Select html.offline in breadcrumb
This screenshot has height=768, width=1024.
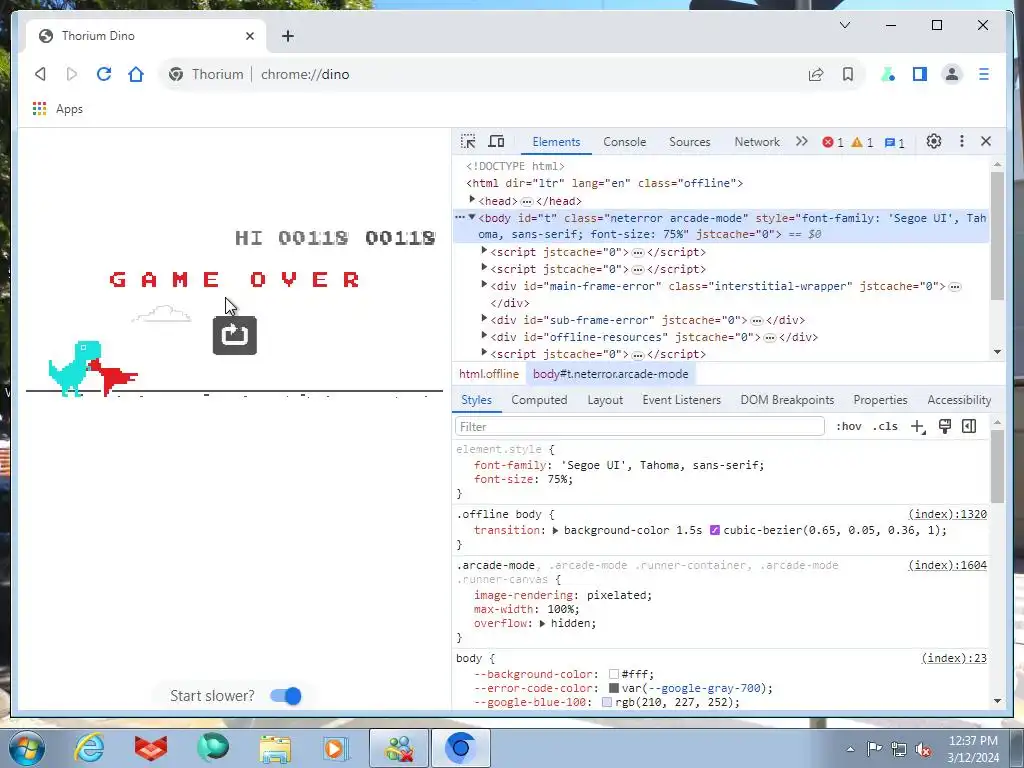(x=488, y=374)
